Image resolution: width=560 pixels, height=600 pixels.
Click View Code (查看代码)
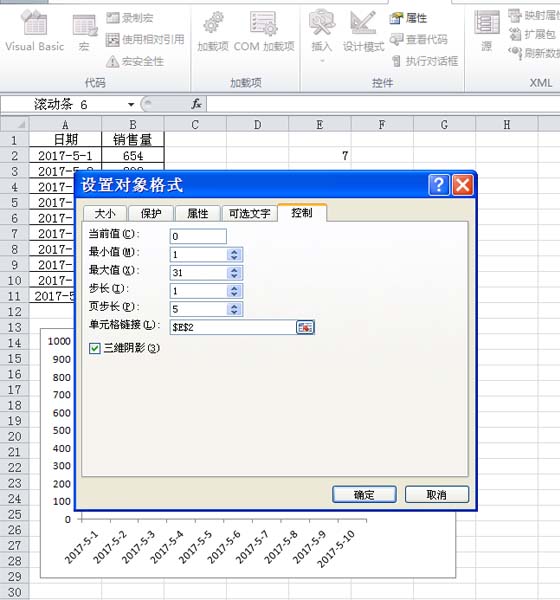click(x=418, y=39)
